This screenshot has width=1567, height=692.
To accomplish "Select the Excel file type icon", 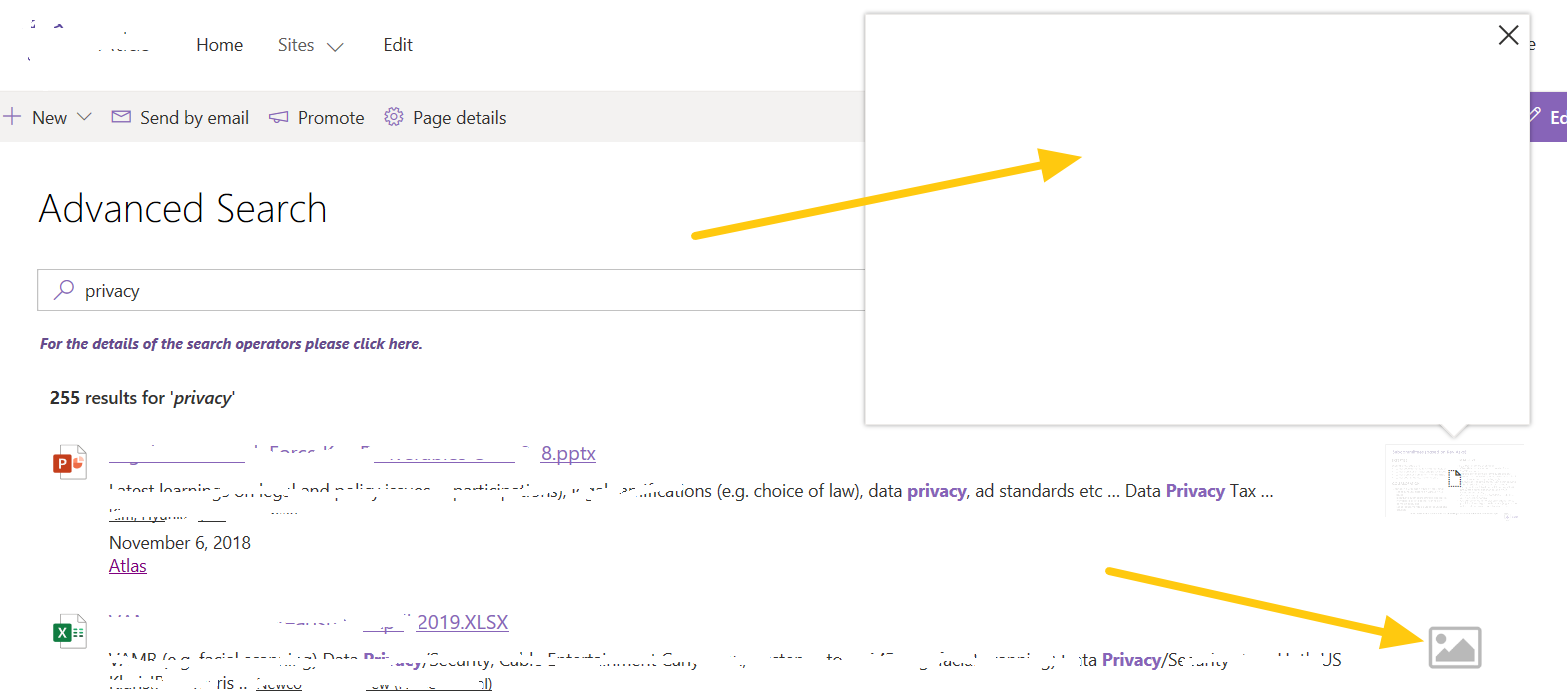I will (x=70, y=631).
